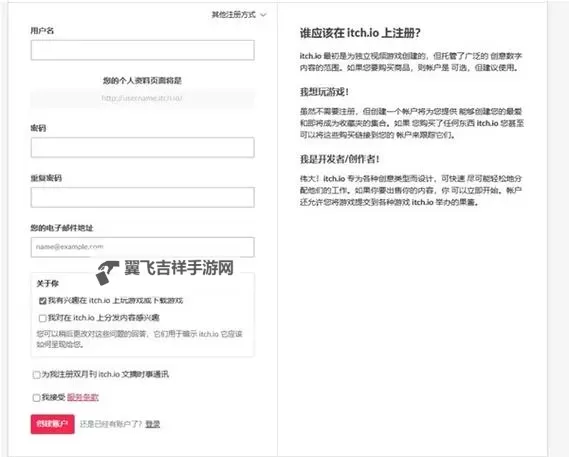Click the 您的电子邮件地址 label
Image resolution: width=569 pixels, height=457 pixels.
62,228
